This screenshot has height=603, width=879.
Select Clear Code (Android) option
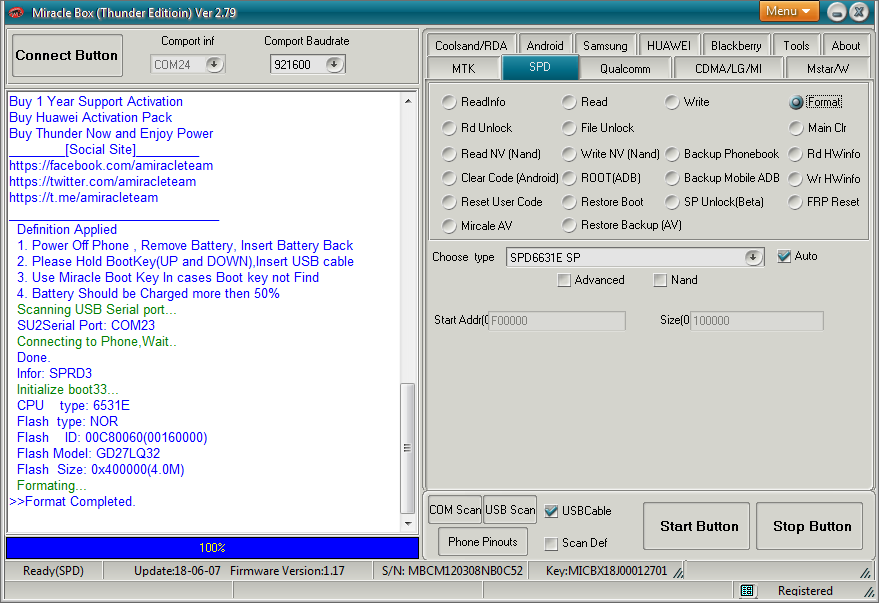click(x=500, y=178)
